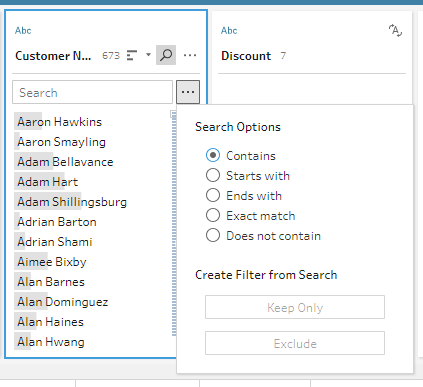The width and height of the screenshot is (423, 387).
Task: Click the Customer Name search magnifier icon
Action: pos(166,55)
